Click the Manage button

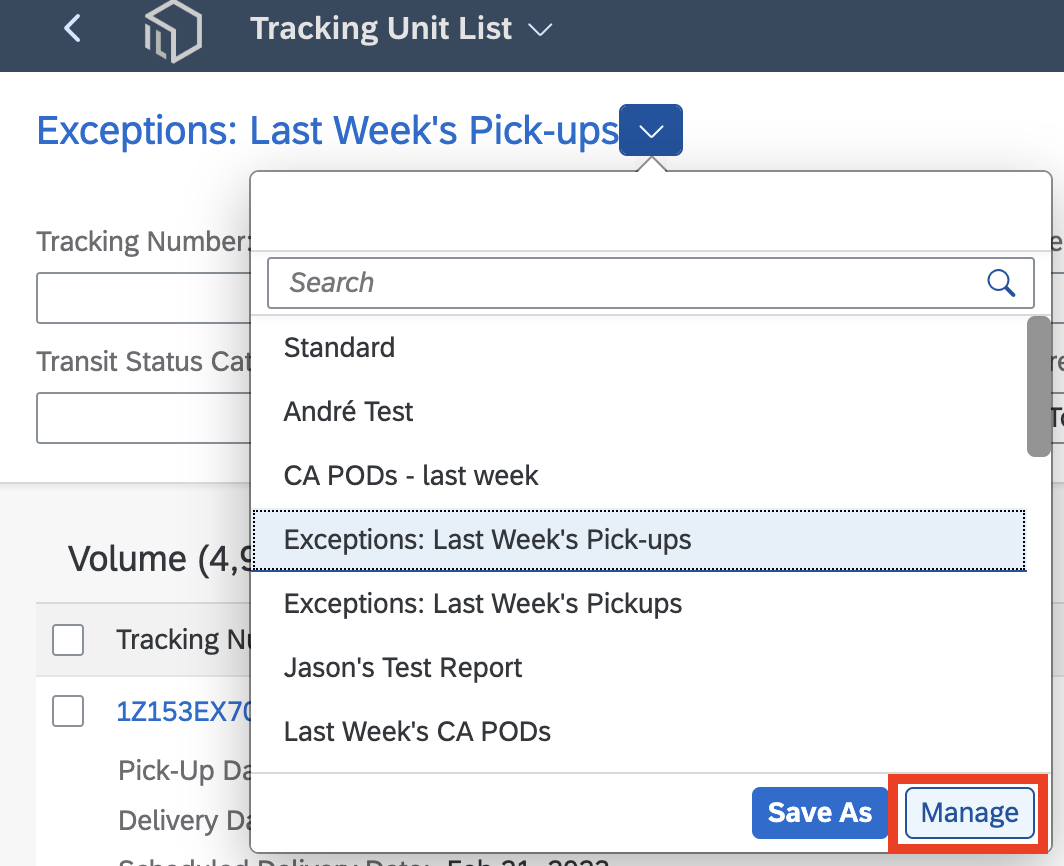(969, 812)
